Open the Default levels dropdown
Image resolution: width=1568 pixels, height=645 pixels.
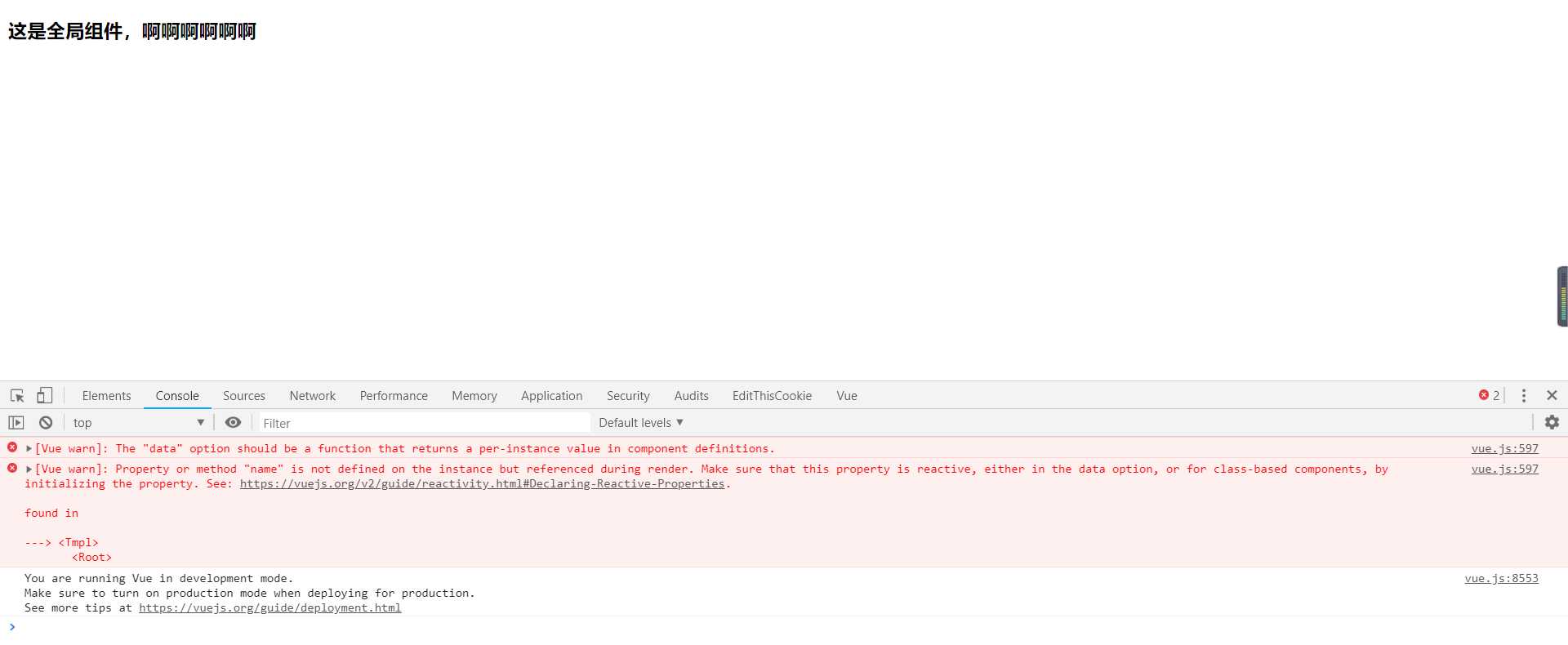tap(640, 423)
